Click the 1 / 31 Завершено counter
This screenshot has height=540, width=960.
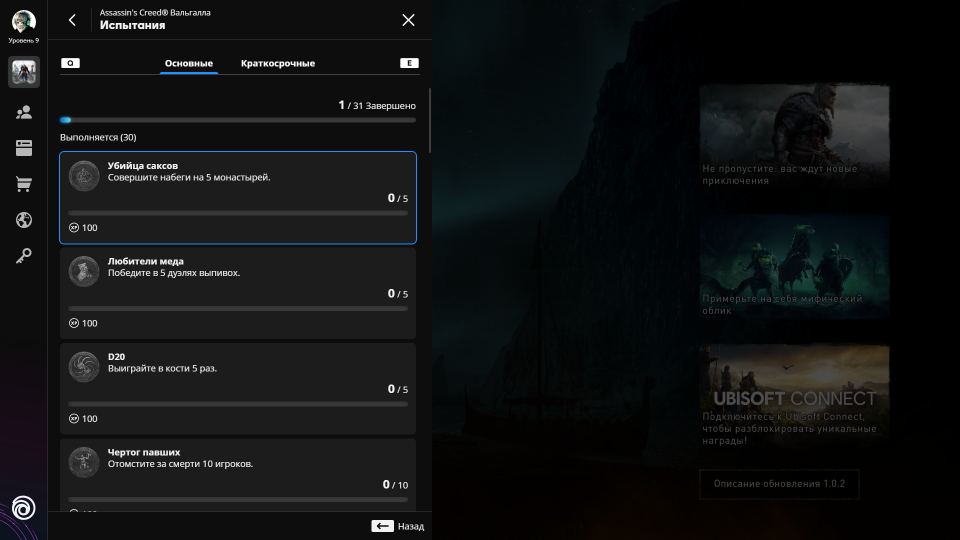377,105
